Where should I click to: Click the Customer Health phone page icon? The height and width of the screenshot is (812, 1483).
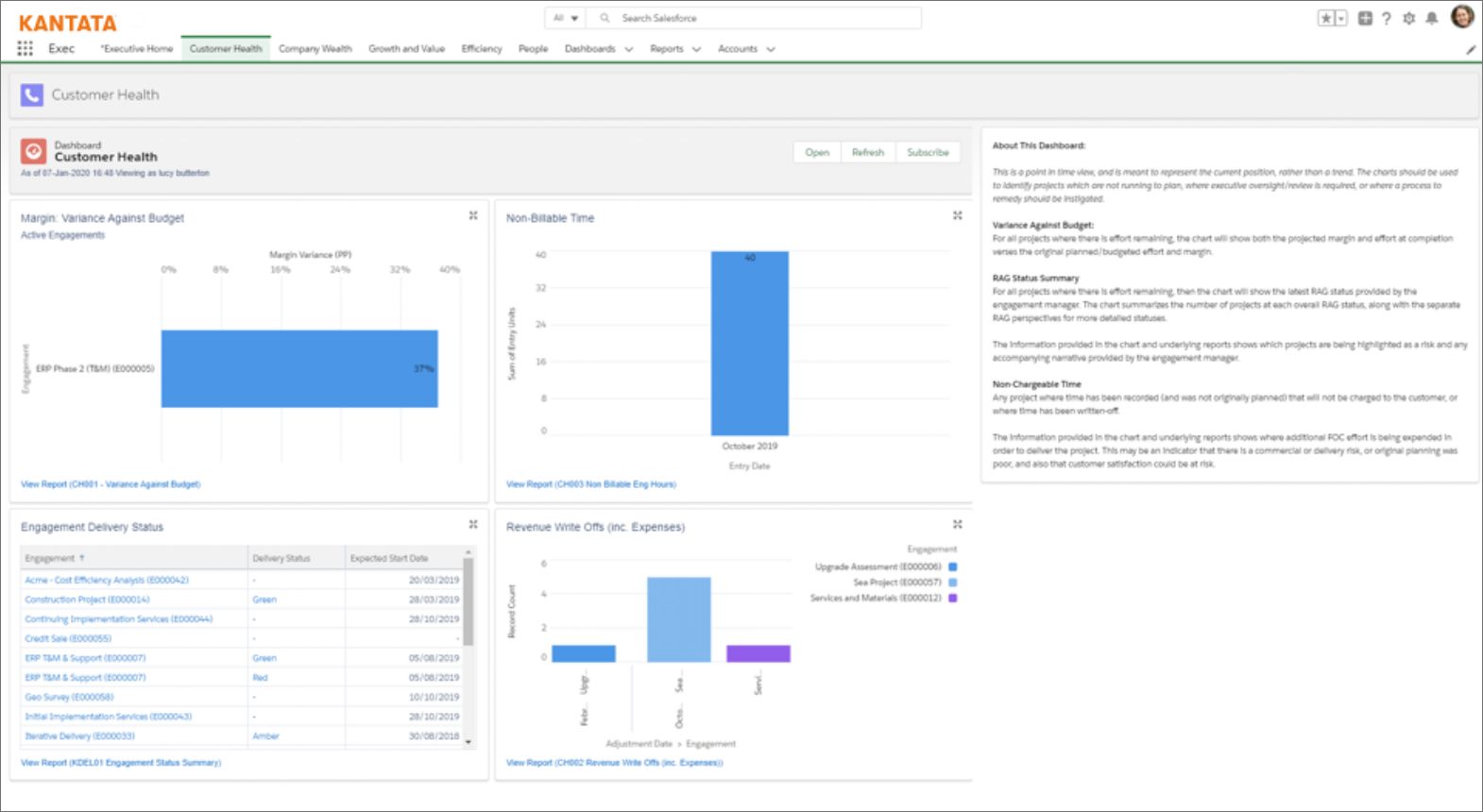[x=32, y=94]
